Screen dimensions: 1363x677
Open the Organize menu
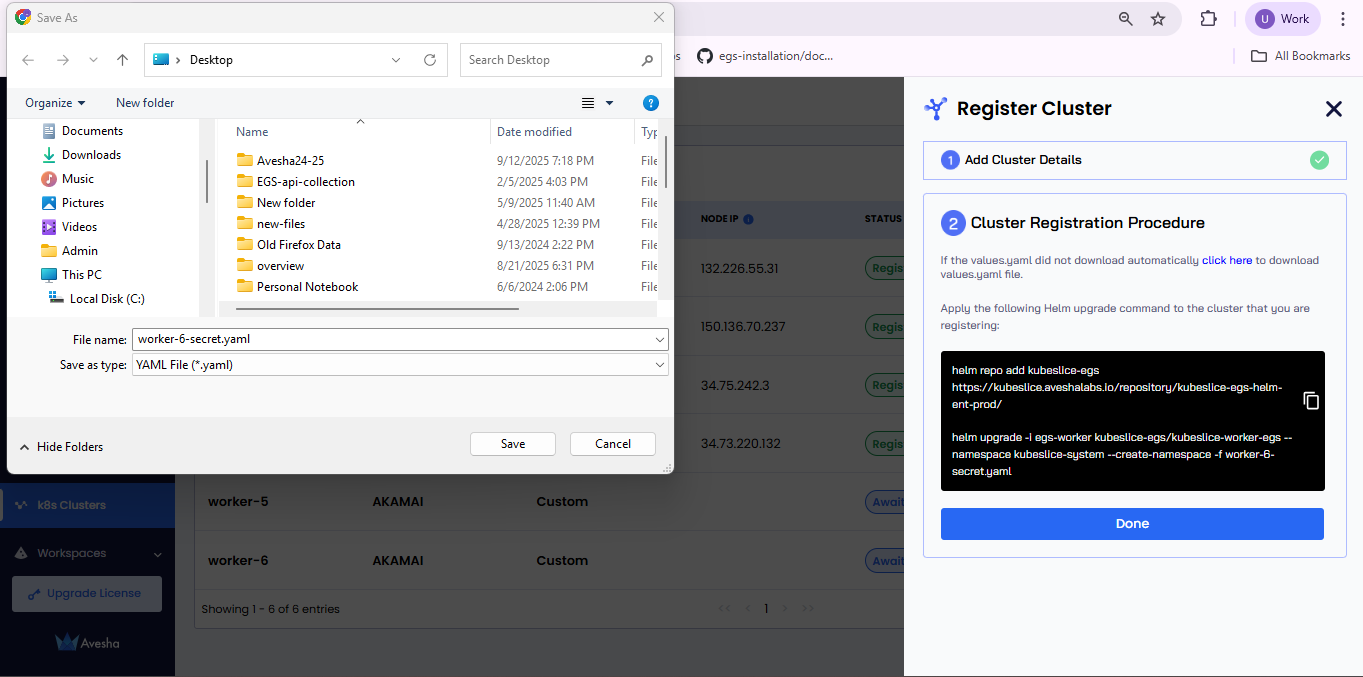click(55, 103)
